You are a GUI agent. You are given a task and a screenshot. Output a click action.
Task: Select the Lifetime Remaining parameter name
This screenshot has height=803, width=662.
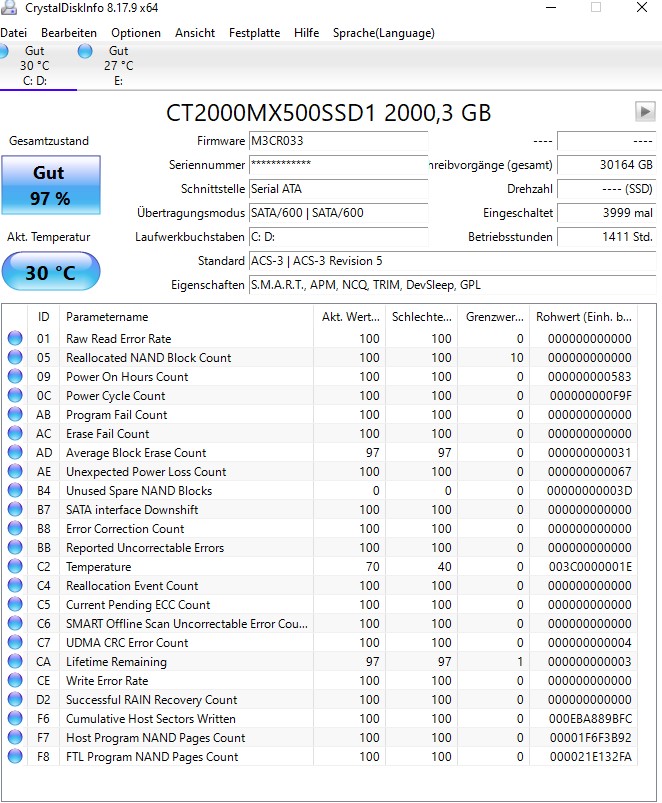click(116, 662)
